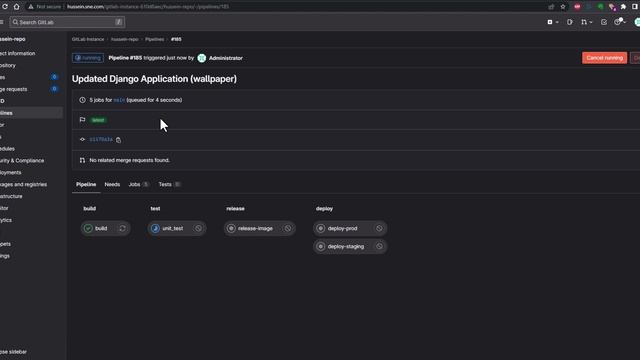The height and width of the screenshot is (360, 640).
Task: Open the To-Do list icon
Action: pos(604,22)
